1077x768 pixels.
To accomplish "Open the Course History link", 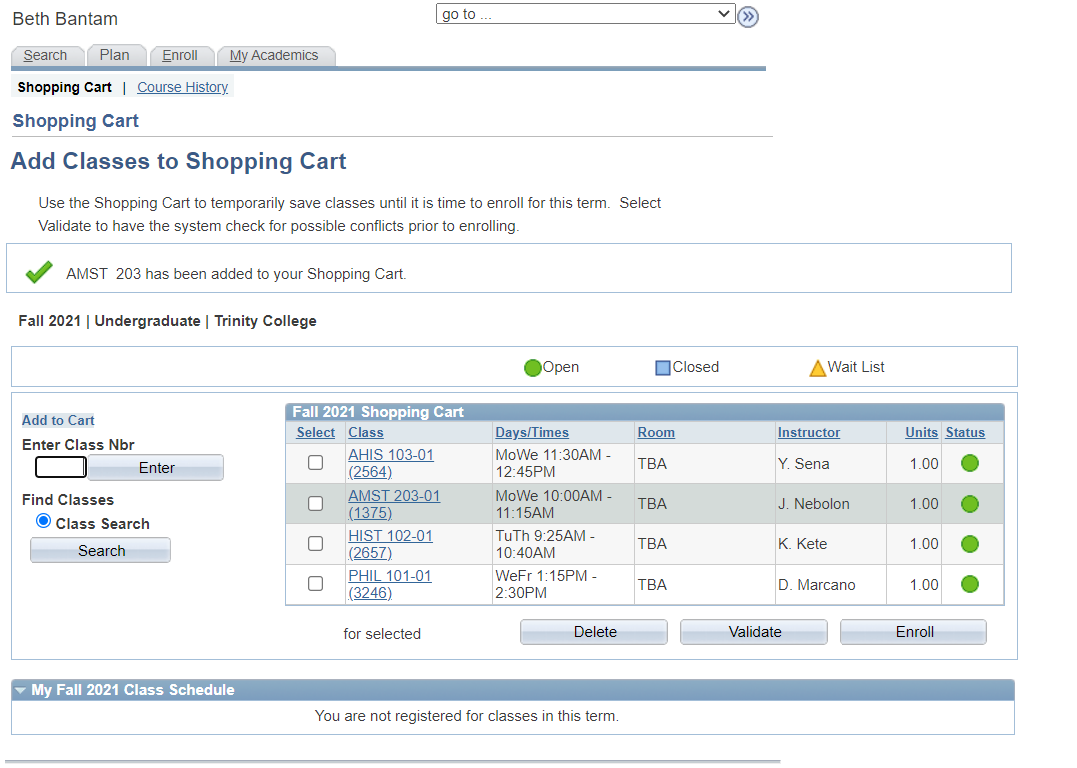I will click(182, 87).
